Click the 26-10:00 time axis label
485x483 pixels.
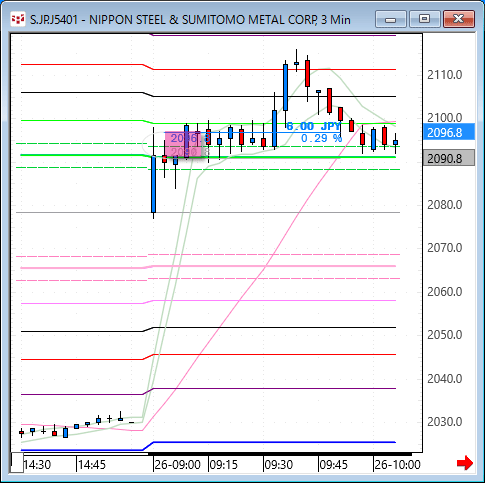point(397,465)
